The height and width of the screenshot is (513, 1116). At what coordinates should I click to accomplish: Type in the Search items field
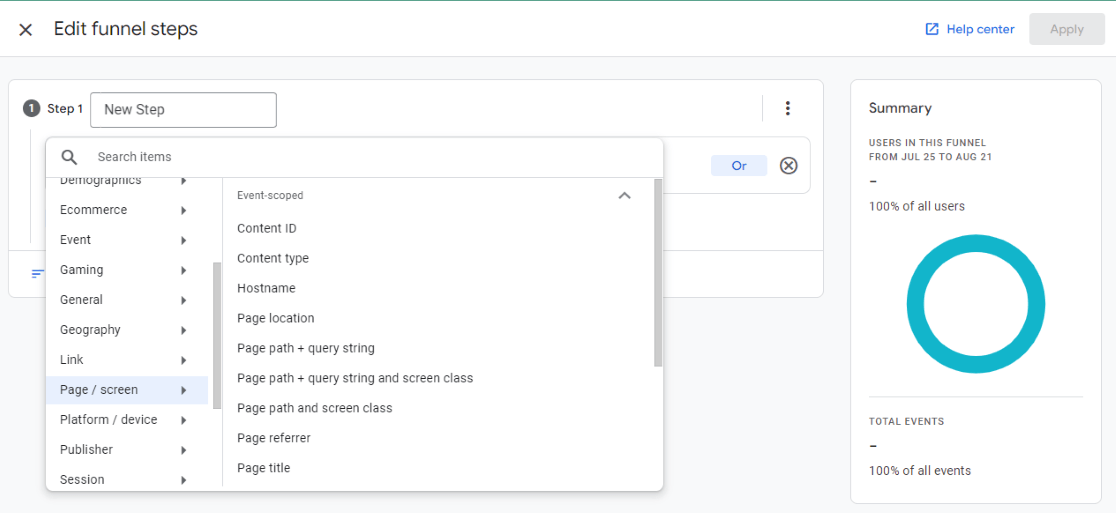370,157
